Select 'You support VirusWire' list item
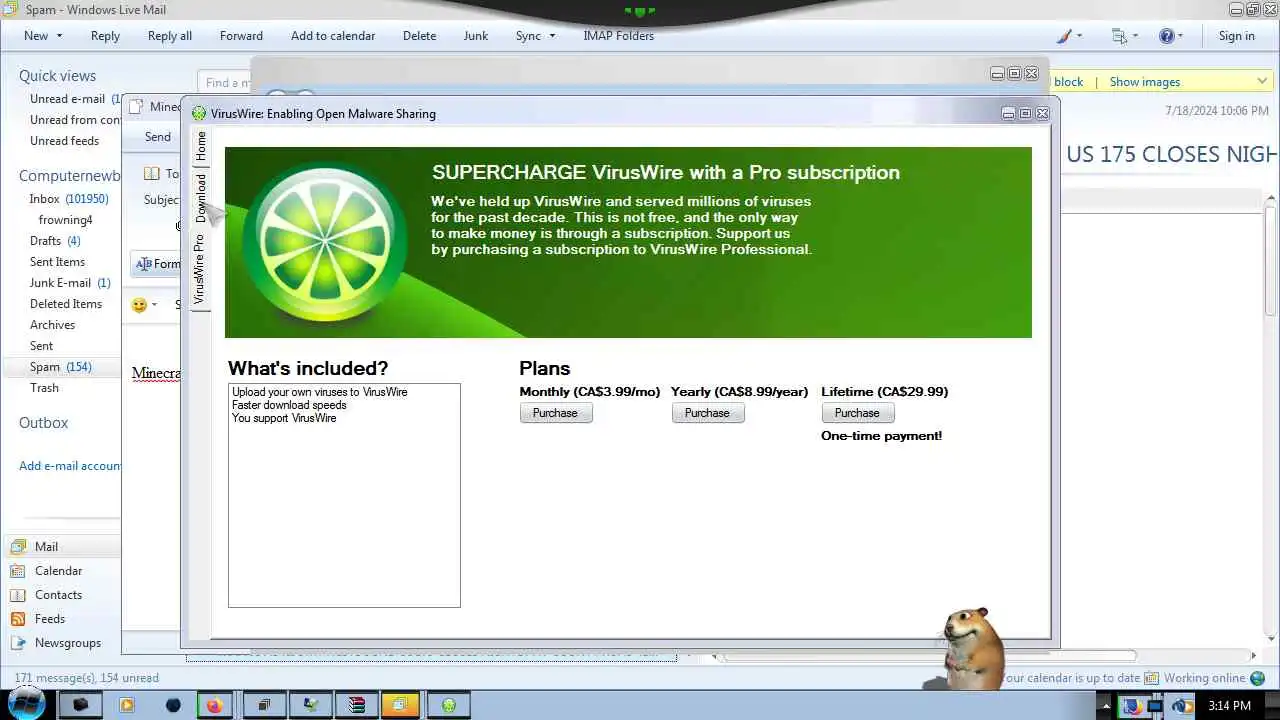Viewport: 1280px width, 720px height. pyautogui.click(x=284, y=418)
